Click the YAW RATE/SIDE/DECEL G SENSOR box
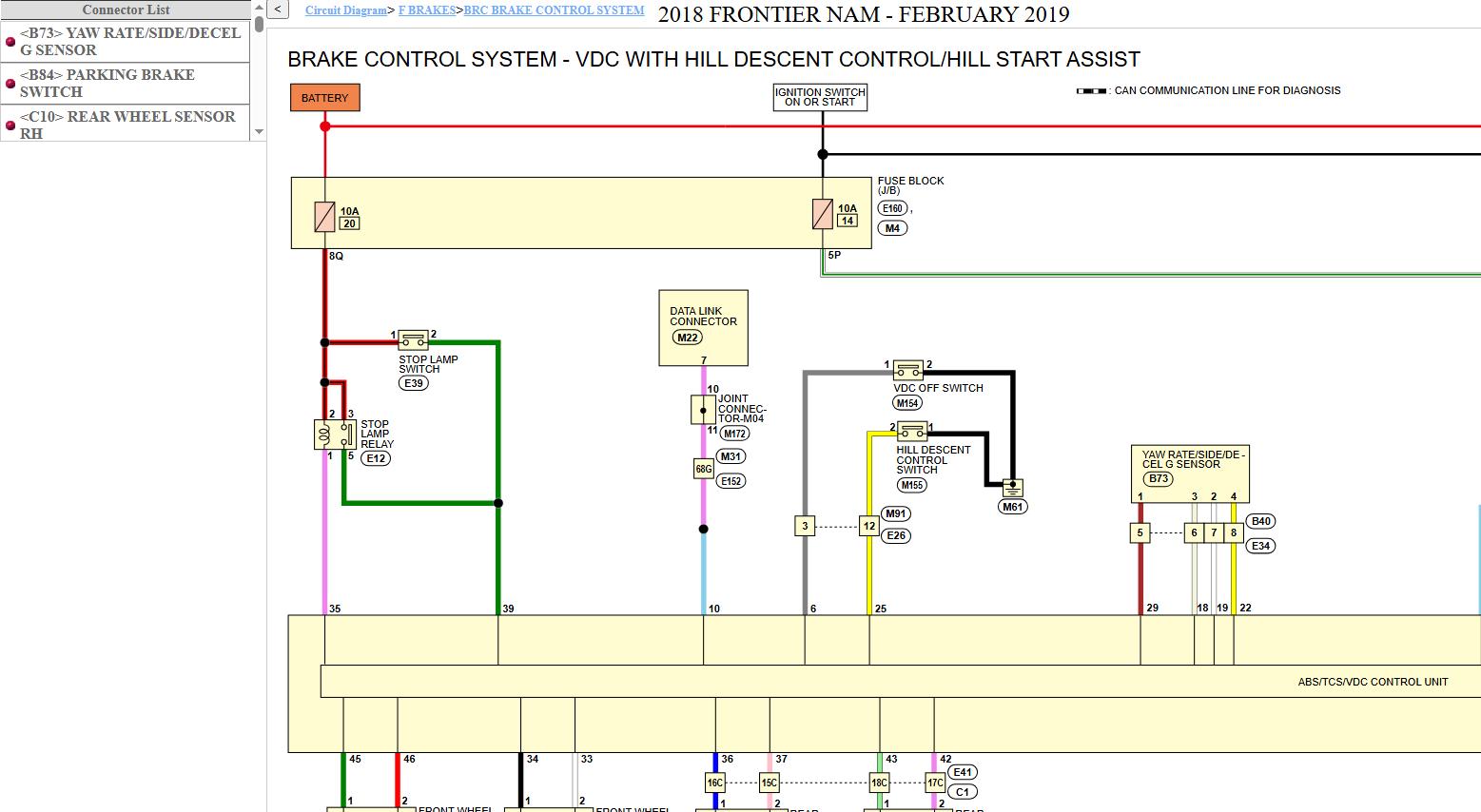1481x812 pixels. (x=1190, y=474)
